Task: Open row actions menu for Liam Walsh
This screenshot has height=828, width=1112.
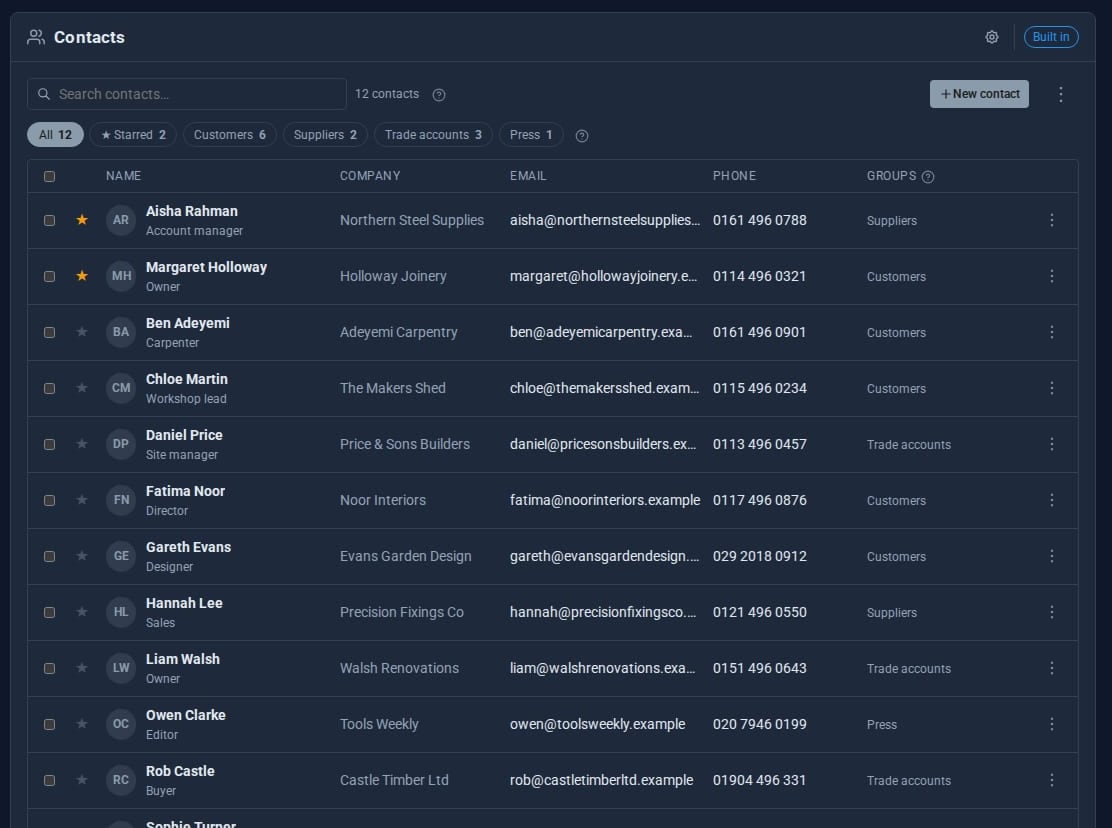Action: pyautogui.click(x=1052, y=668)
